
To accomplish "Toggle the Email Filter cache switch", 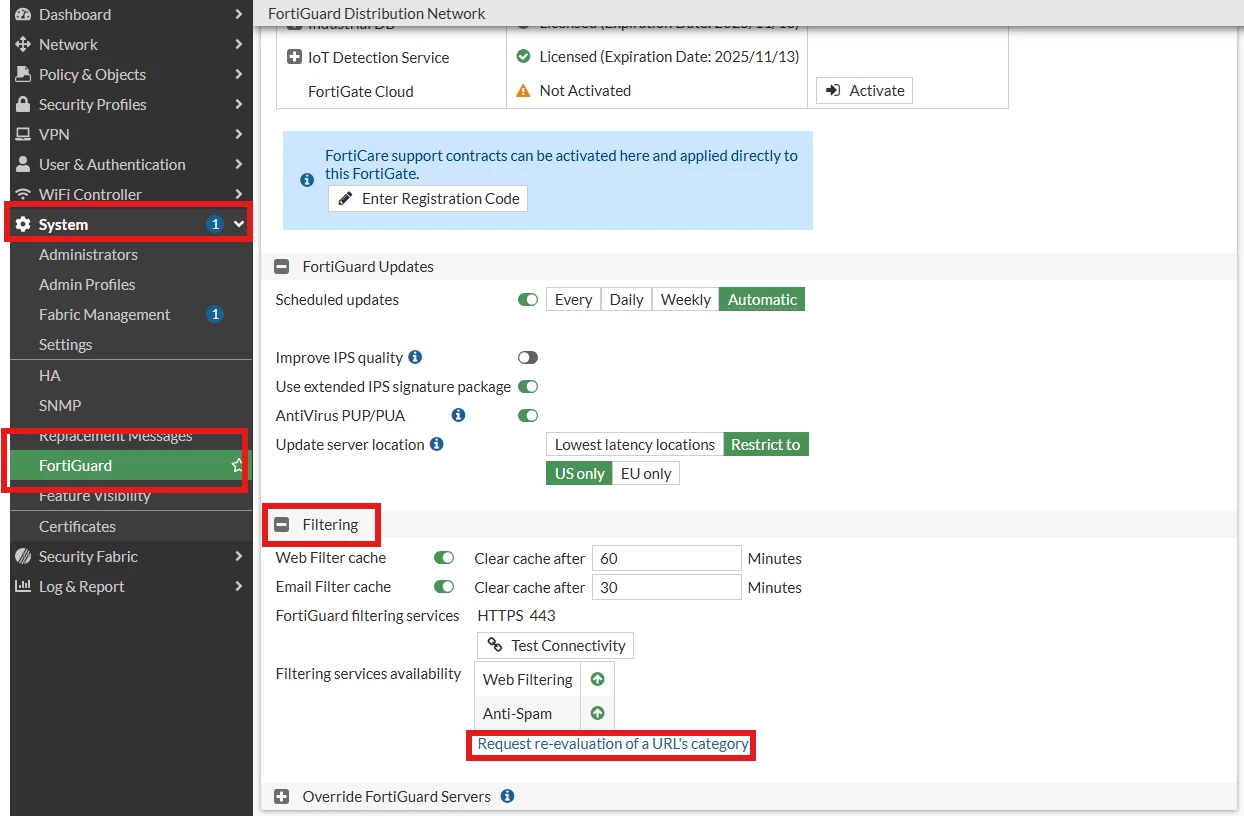I will [x=444, y=587].
